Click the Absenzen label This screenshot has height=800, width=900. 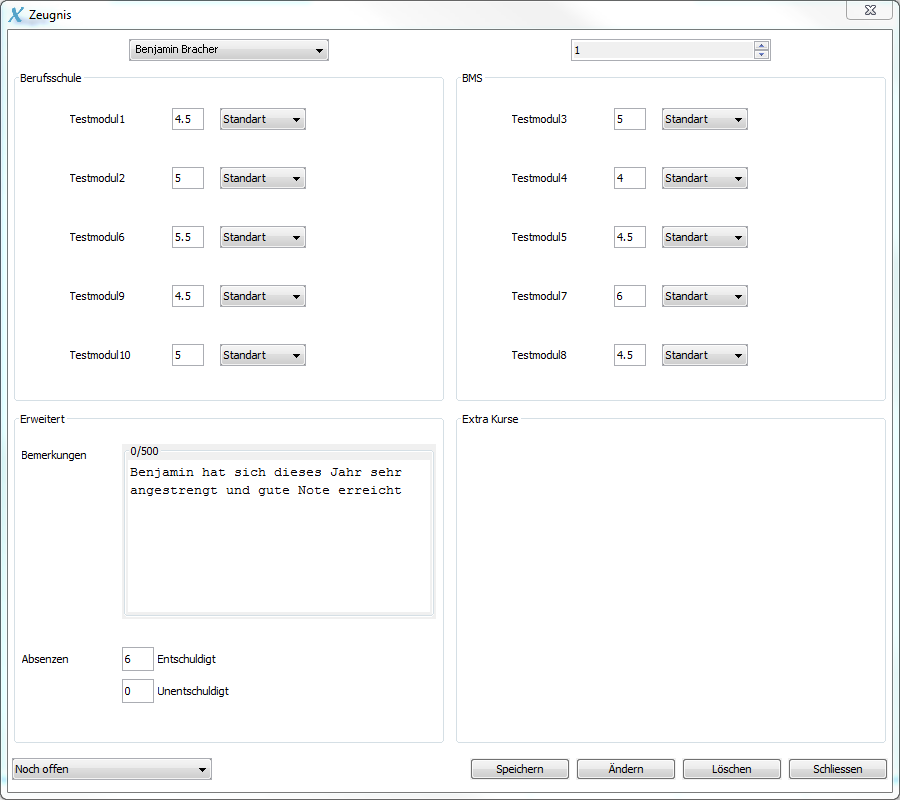click(45, 659)
